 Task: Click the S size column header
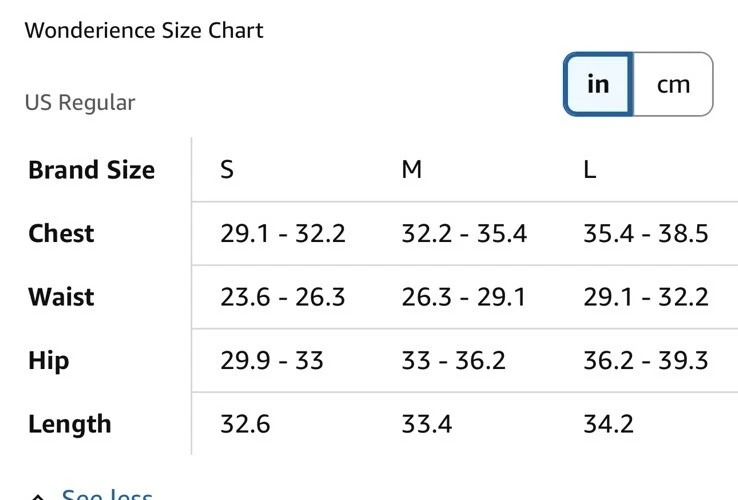click(227, 170)
